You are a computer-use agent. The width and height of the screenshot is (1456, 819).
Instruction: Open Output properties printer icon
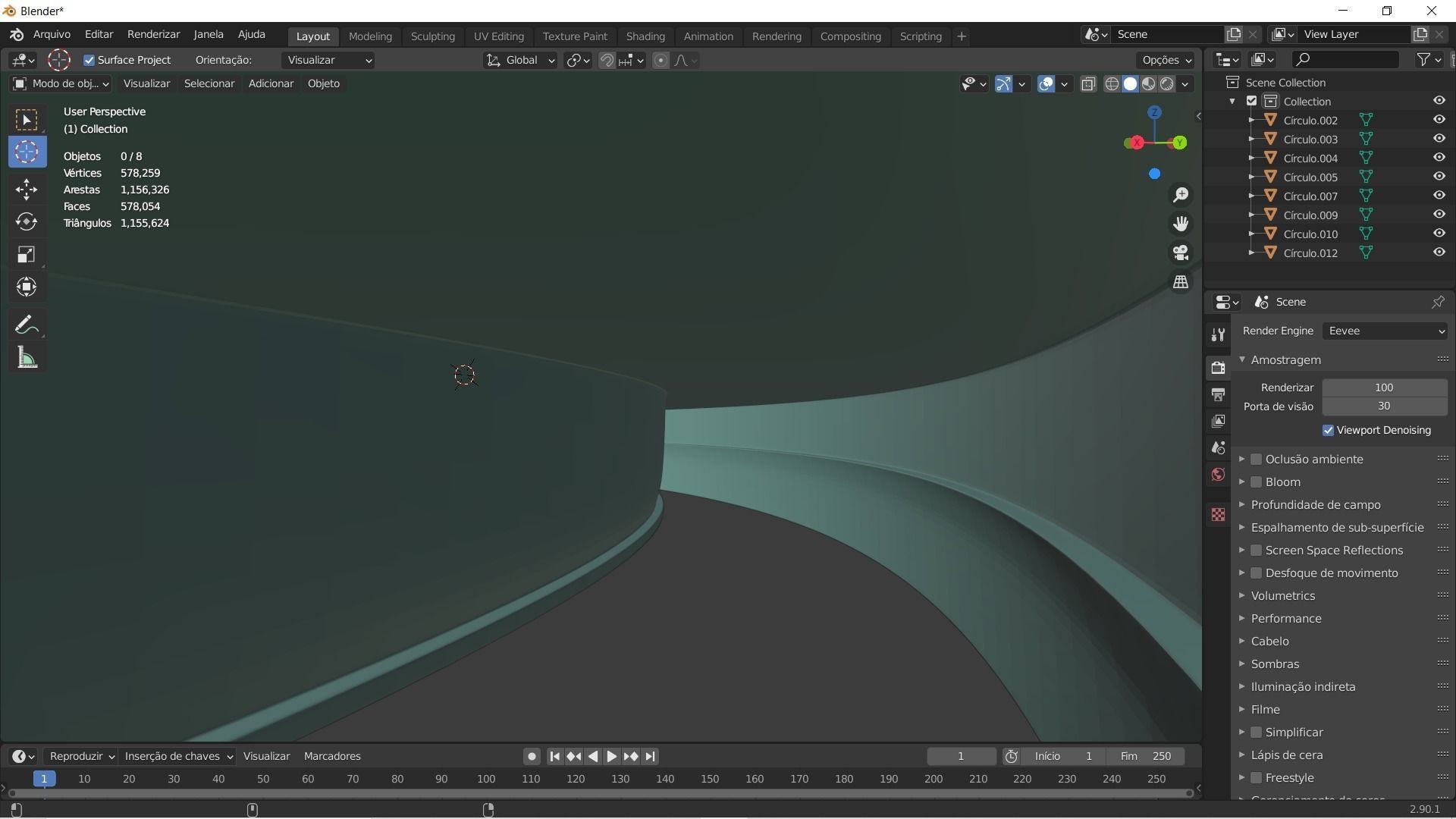1218,394
